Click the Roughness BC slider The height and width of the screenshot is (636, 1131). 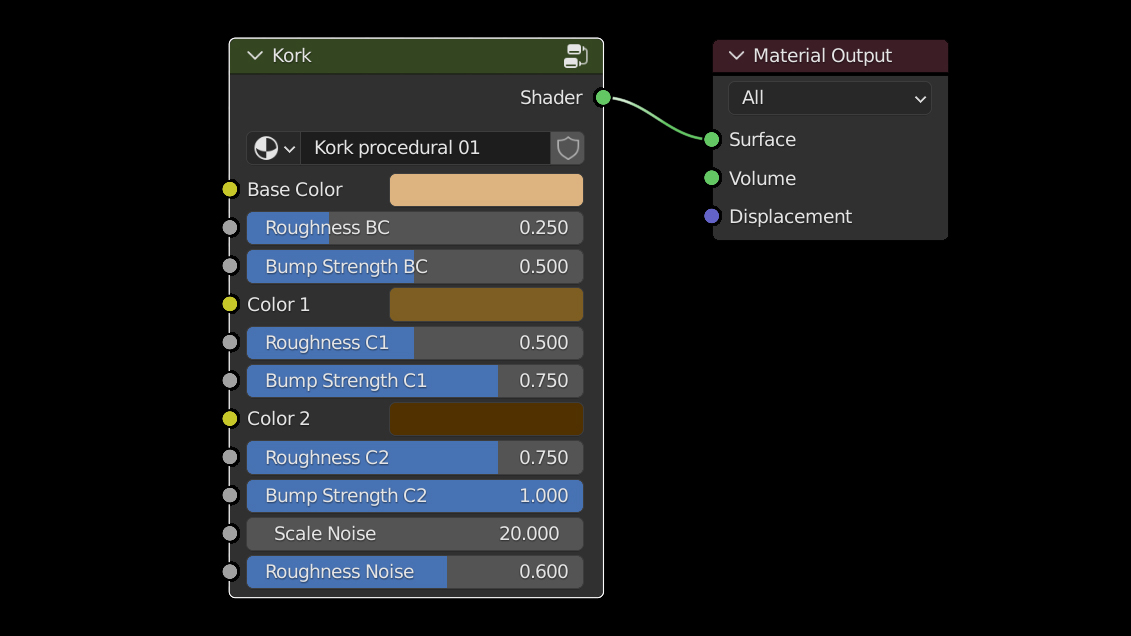(x=414, y=228)
